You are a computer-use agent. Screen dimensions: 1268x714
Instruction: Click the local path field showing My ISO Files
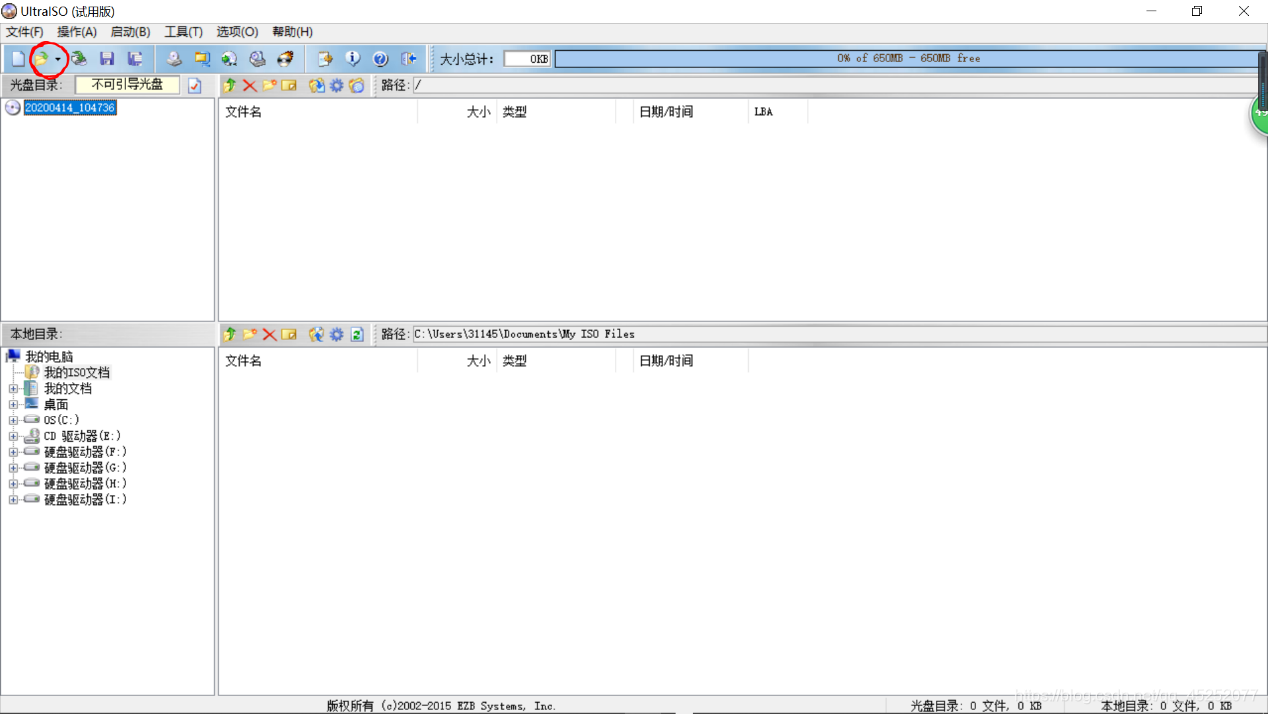[839, 334]
